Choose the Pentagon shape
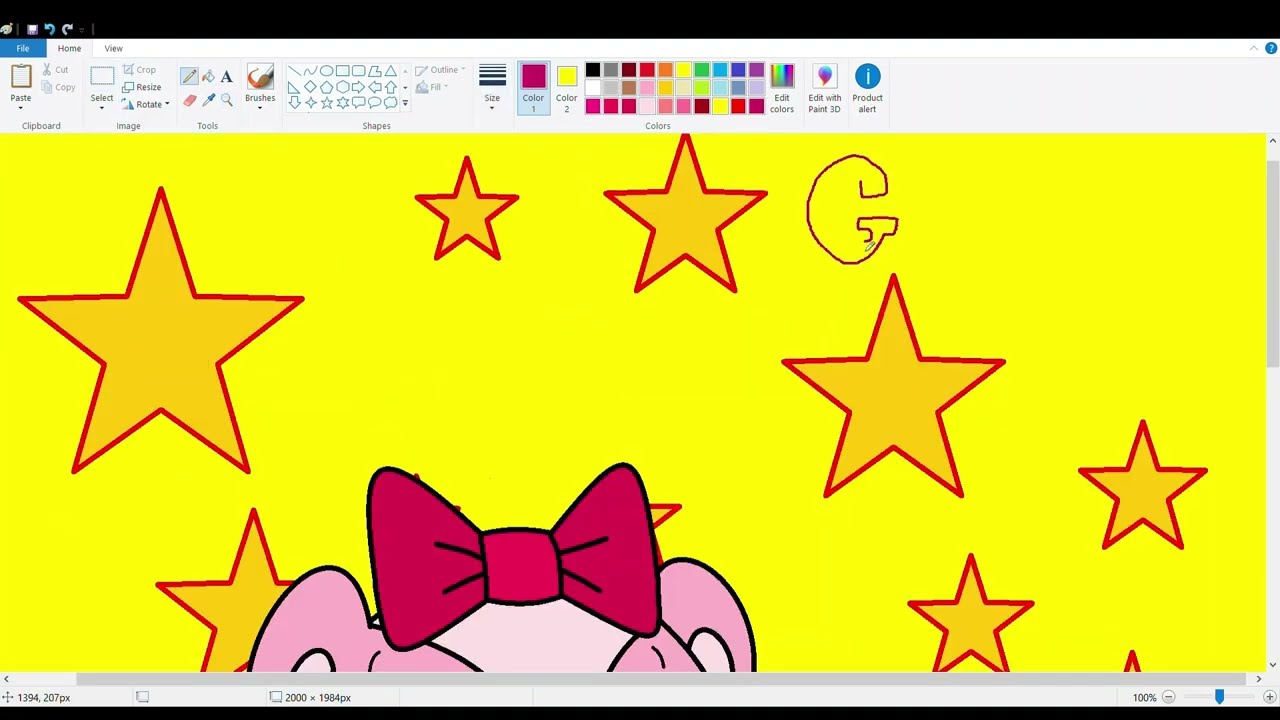 tap(326, 87)
